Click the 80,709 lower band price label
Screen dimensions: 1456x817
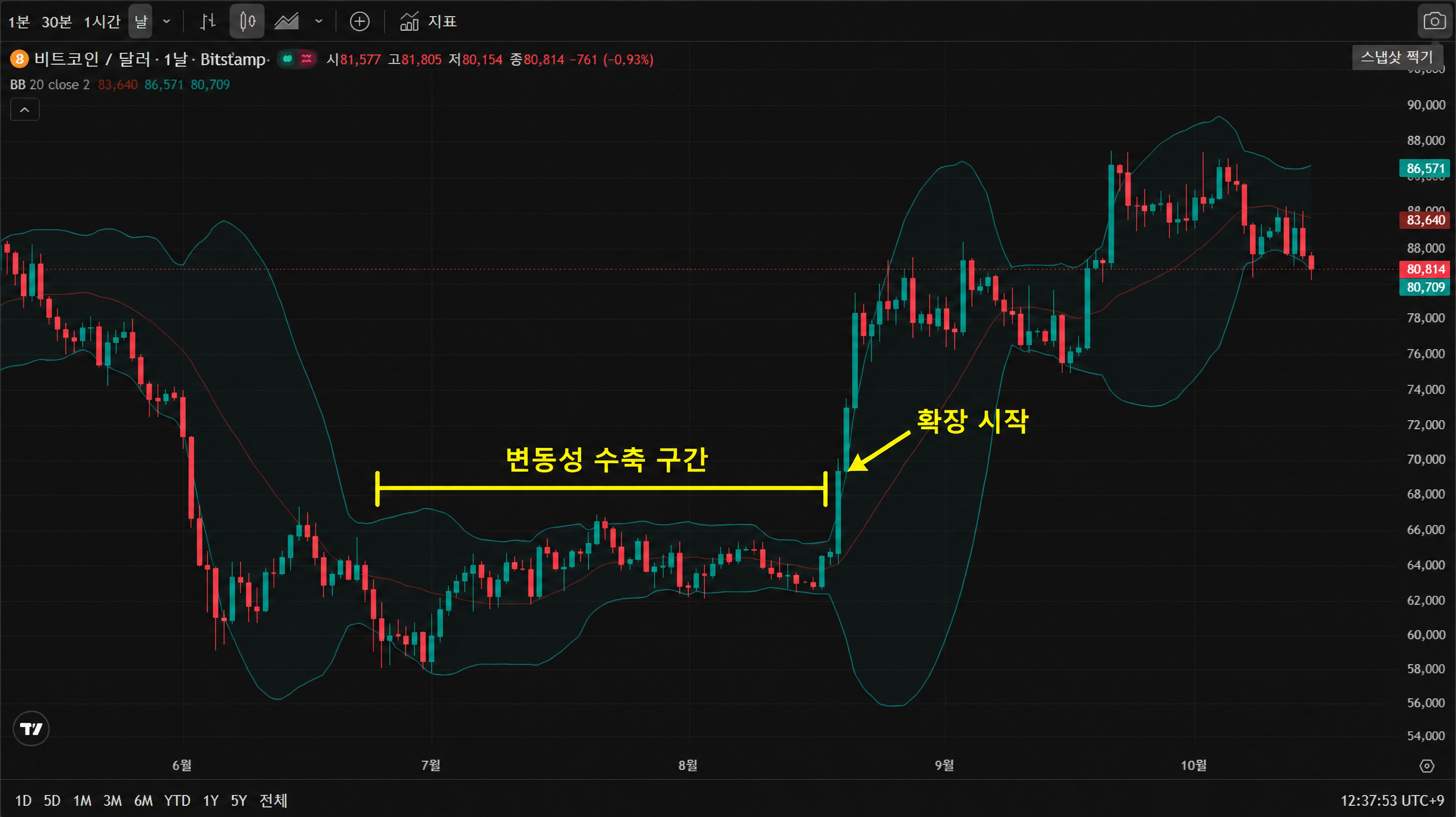[x=1425, y=287]
